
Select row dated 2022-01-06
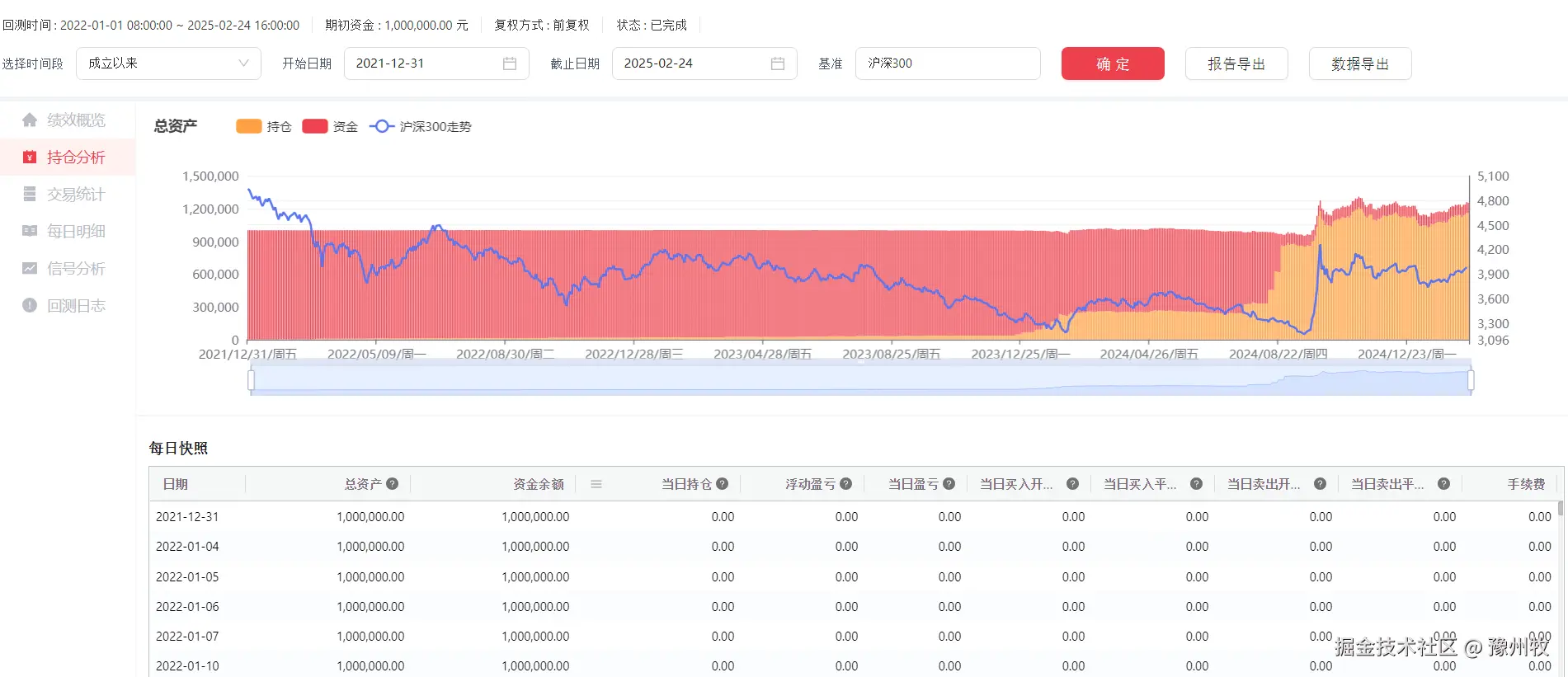coord(853,607)
